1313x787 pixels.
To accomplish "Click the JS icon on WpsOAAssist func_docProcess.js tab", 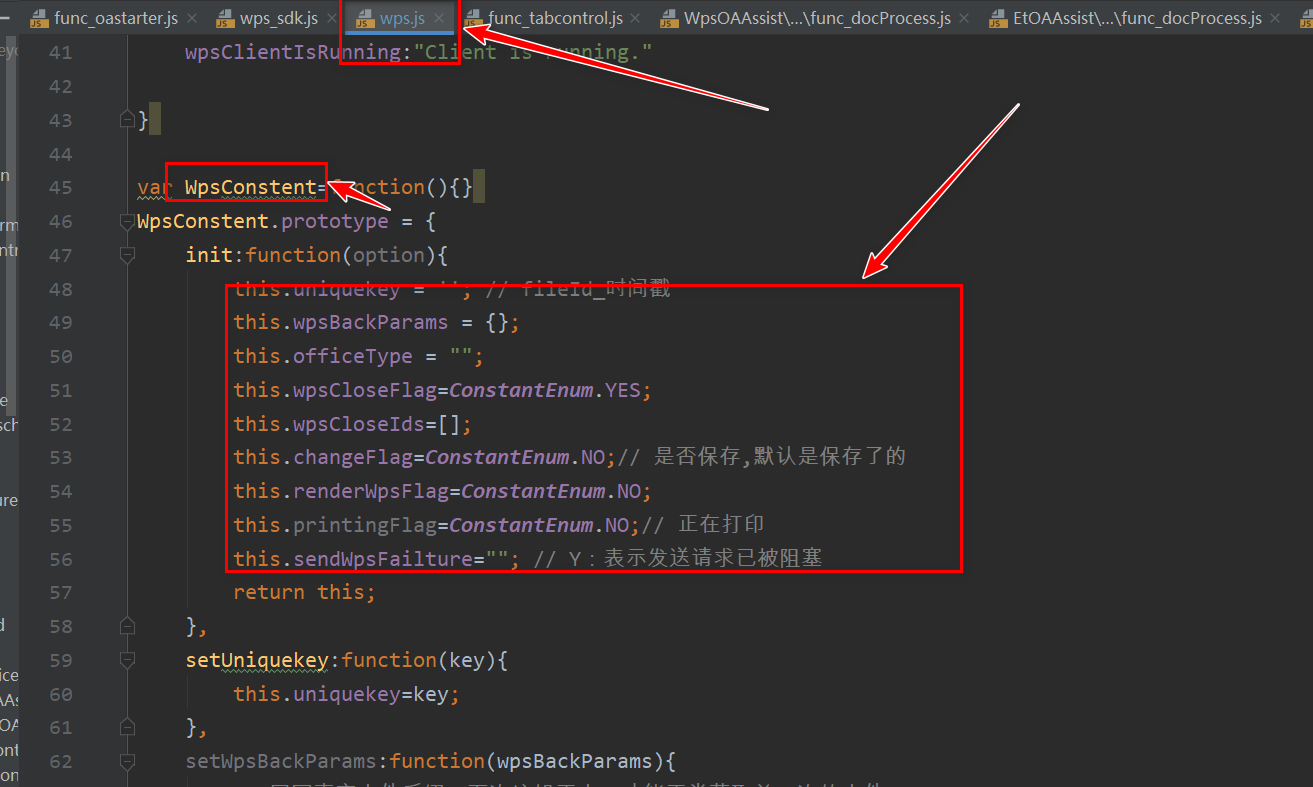I will 668,18.
